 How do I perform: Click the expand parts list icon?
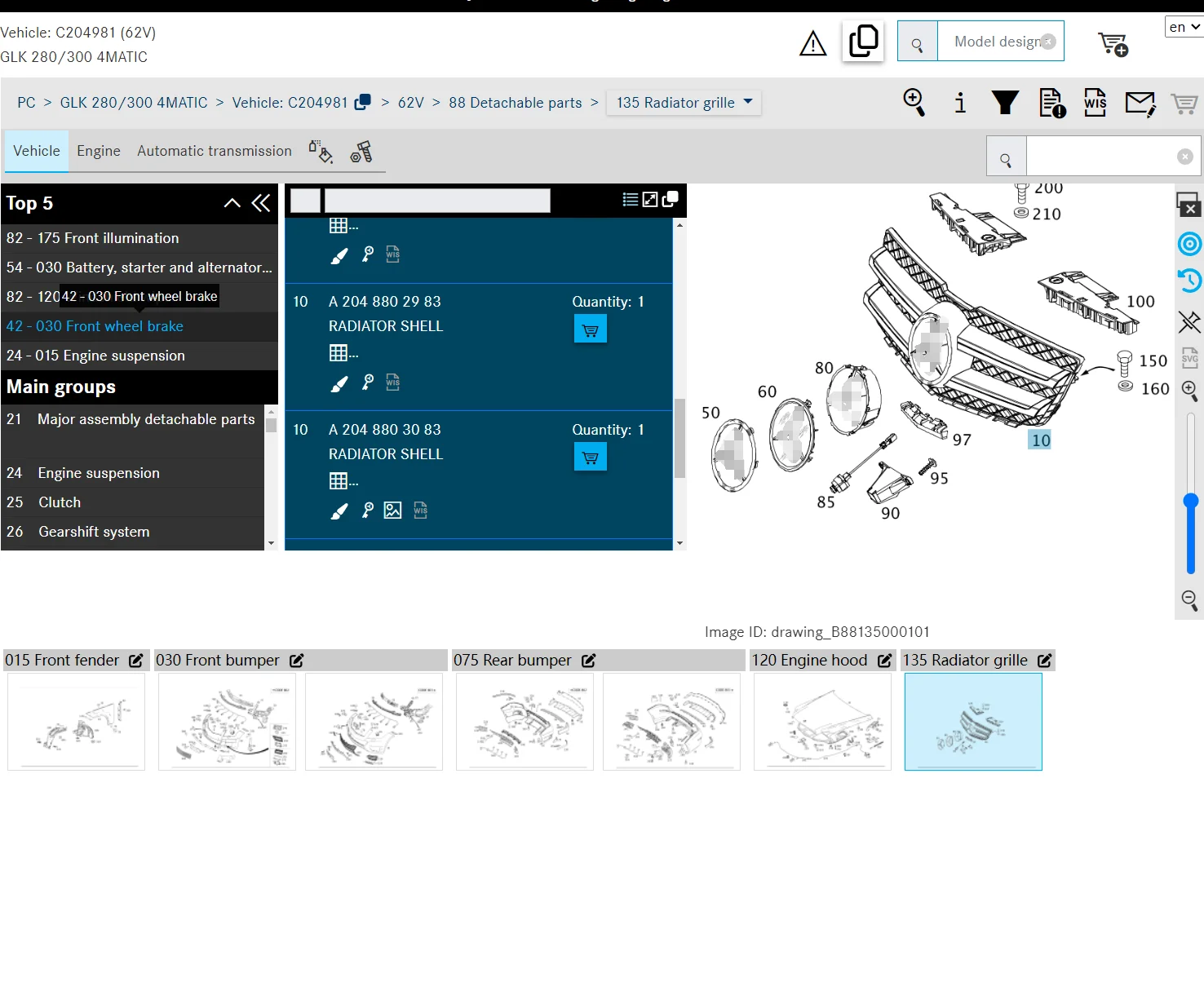pyautogui.click(x=650, y=200)
